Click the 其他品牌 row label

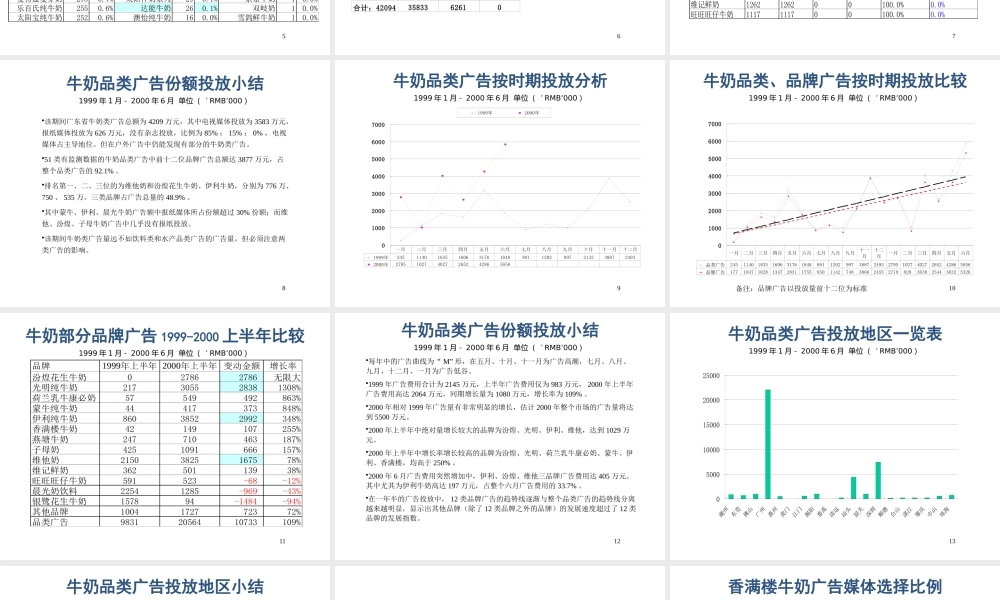50,511
